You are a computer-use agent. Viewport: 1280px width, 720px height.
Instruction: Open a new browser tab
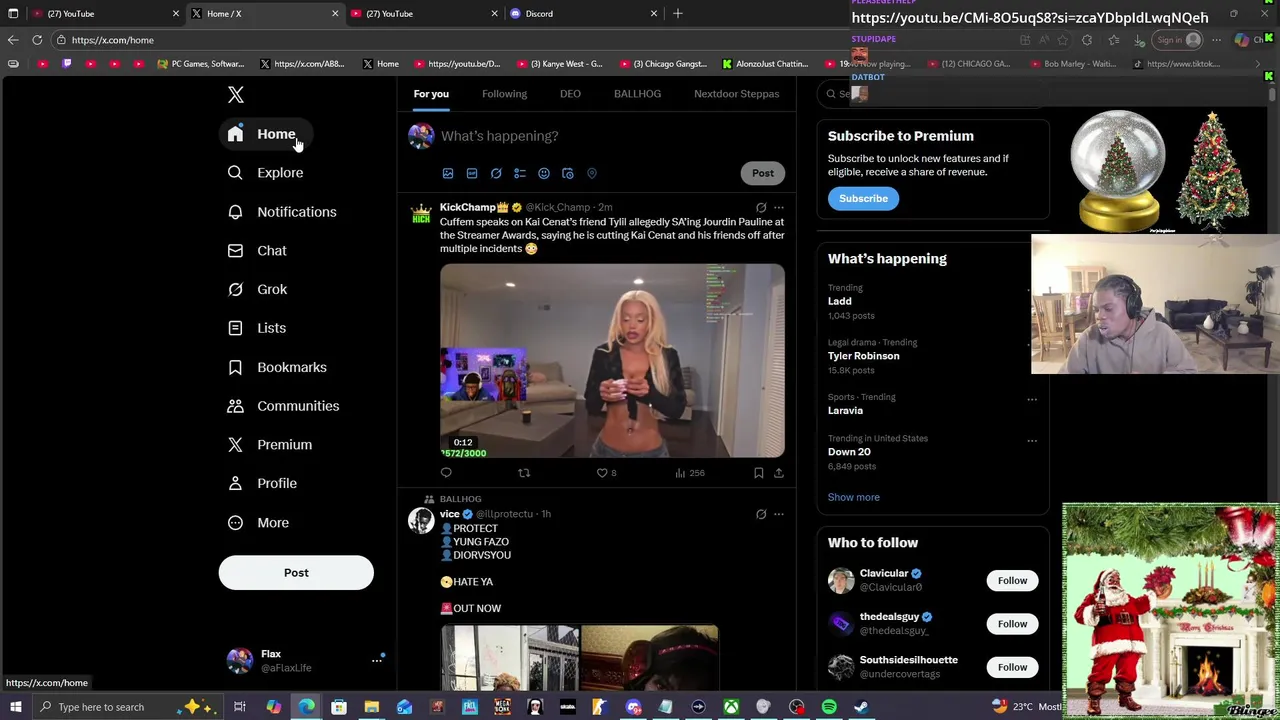pyautogui.click(x=678, y=14)
